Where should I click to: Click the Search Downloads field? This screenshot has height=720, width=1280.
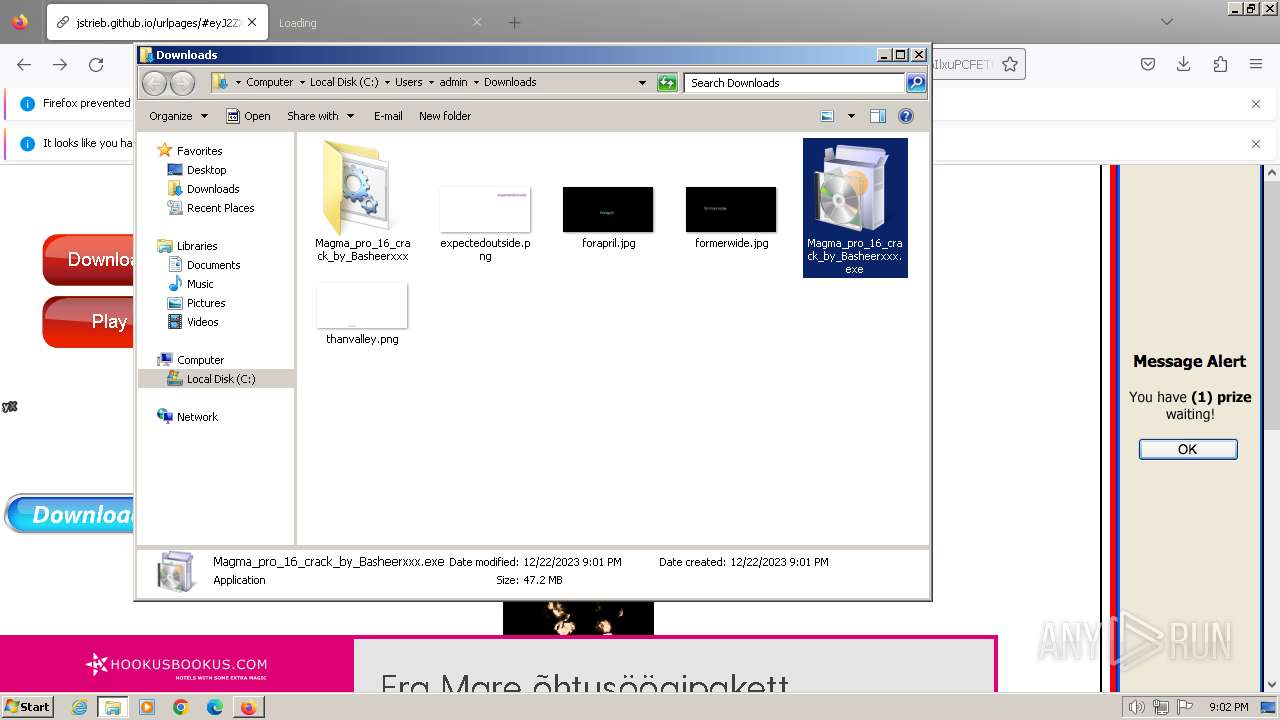point(795,83)
